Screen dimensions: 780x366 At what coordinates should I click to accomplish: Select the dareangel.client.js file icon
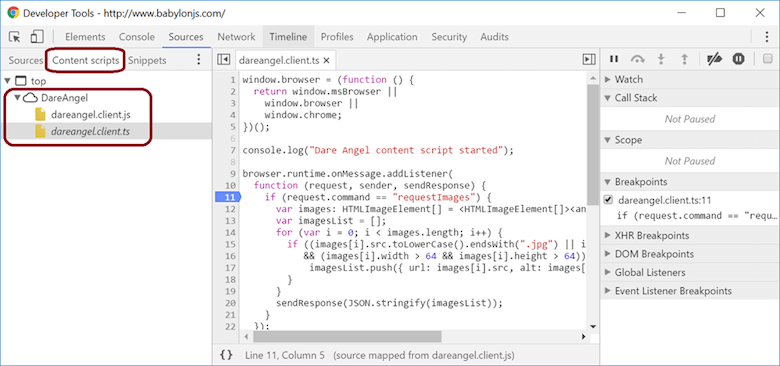(x=40, y=114)
